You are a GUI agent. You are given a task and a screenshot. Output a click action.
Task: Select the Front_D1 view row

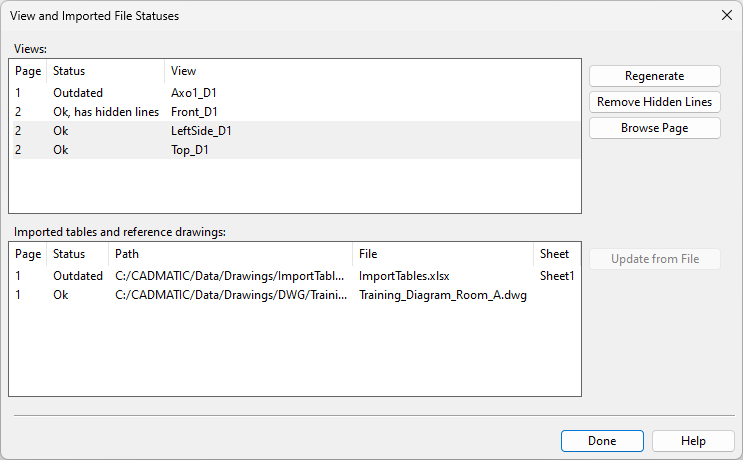click(295, 112)
